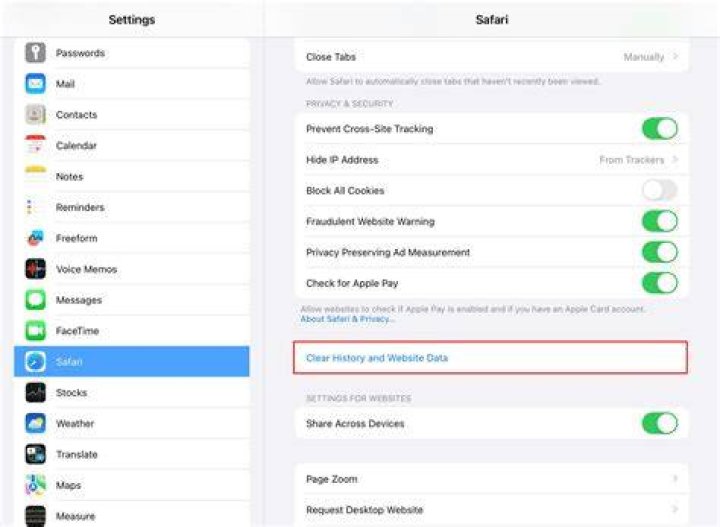Toggle Check for Apple Pay
The height and width of the screenshot is (527, 720).
(x=660, y=283)
